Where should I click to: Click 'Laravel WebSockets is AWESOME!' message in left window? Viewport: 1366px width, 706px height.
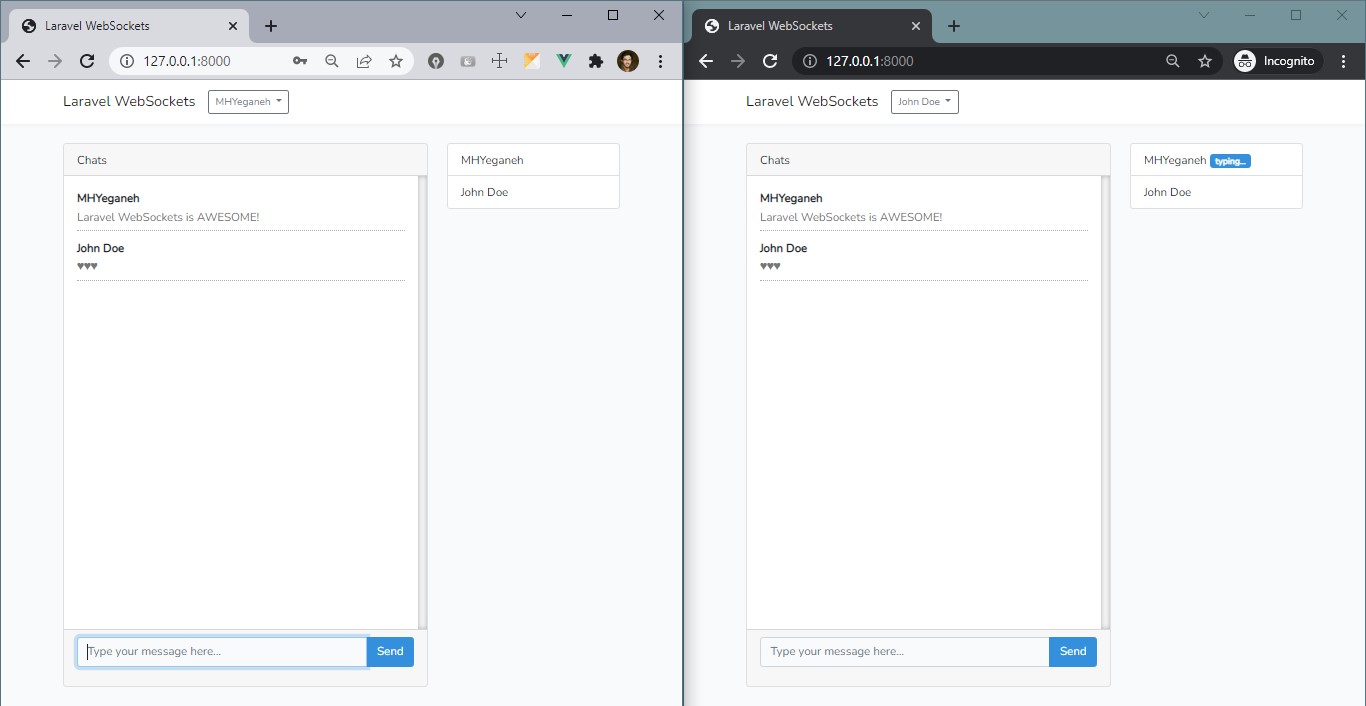(x=168, y=217)
